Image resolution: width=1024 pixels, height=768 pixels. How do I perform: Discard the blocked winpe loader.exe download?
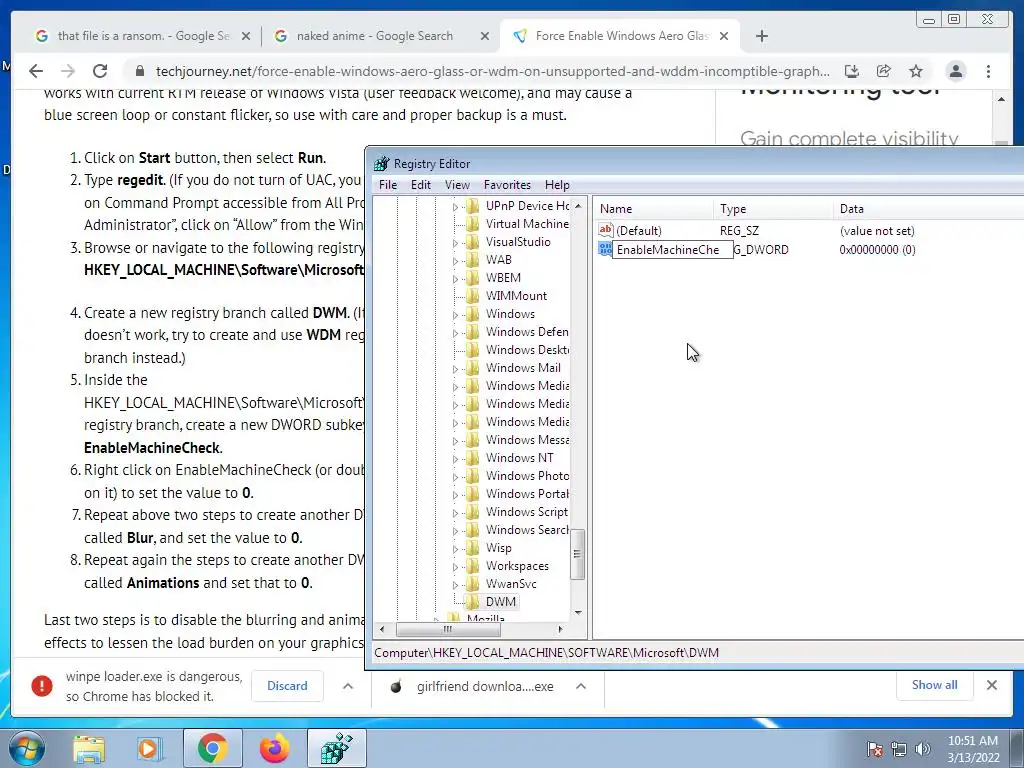[x=287, y=686]
